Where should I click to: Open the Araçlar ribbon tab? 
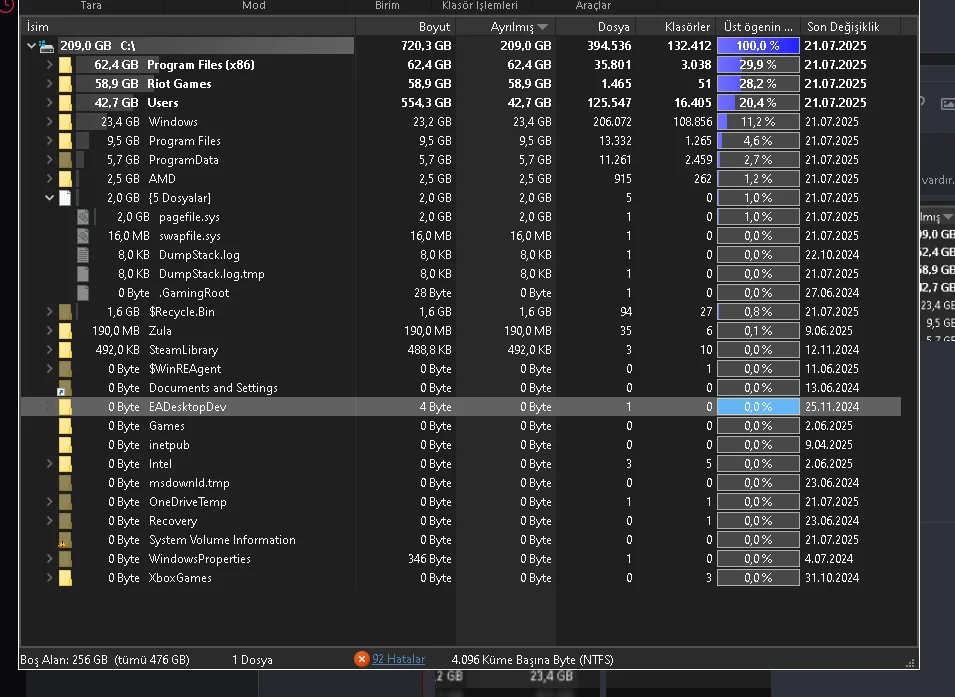click(593, 5)
